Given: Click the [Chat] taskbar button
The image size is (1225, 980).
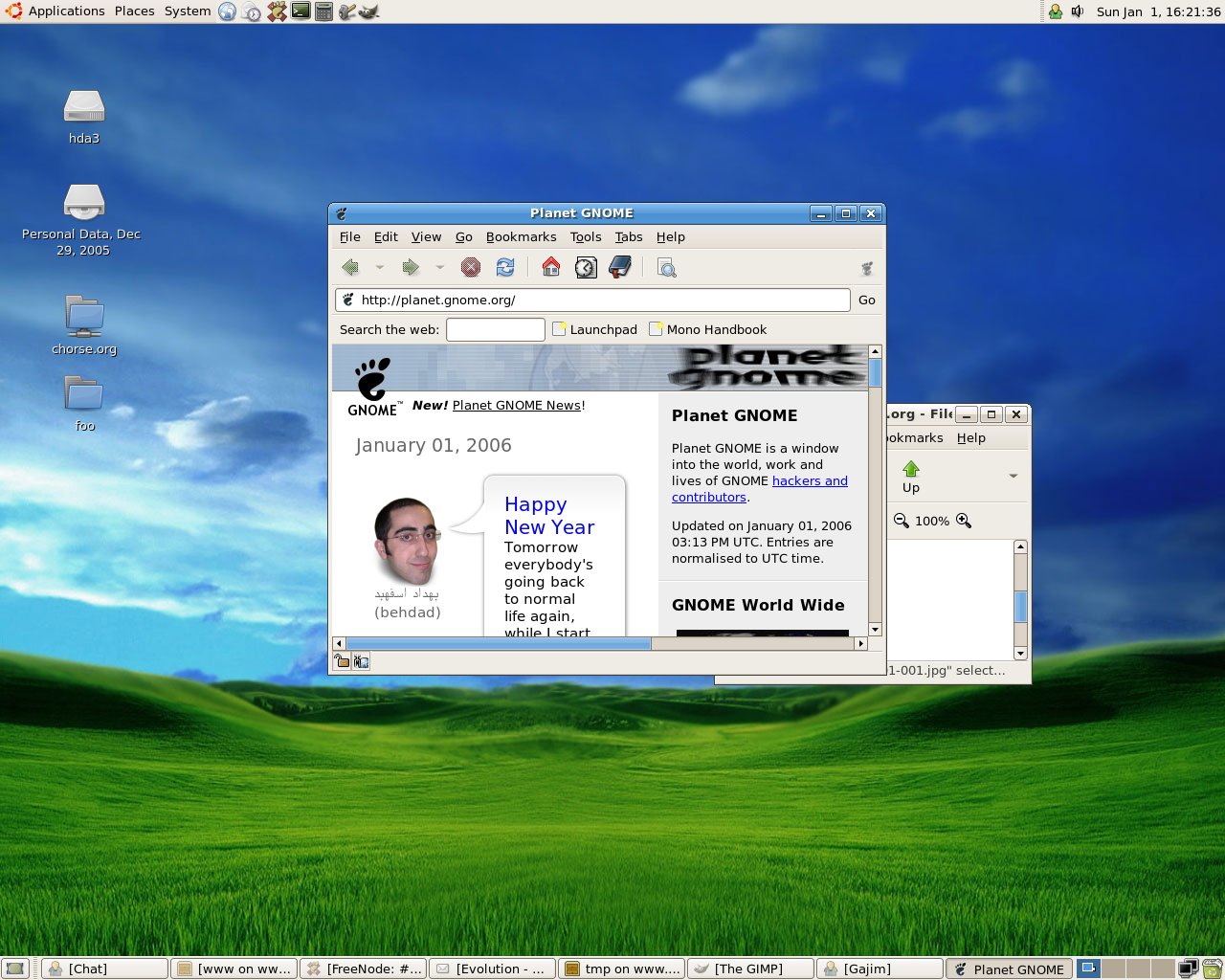Looking at the screenshot, I should point(104,969).
